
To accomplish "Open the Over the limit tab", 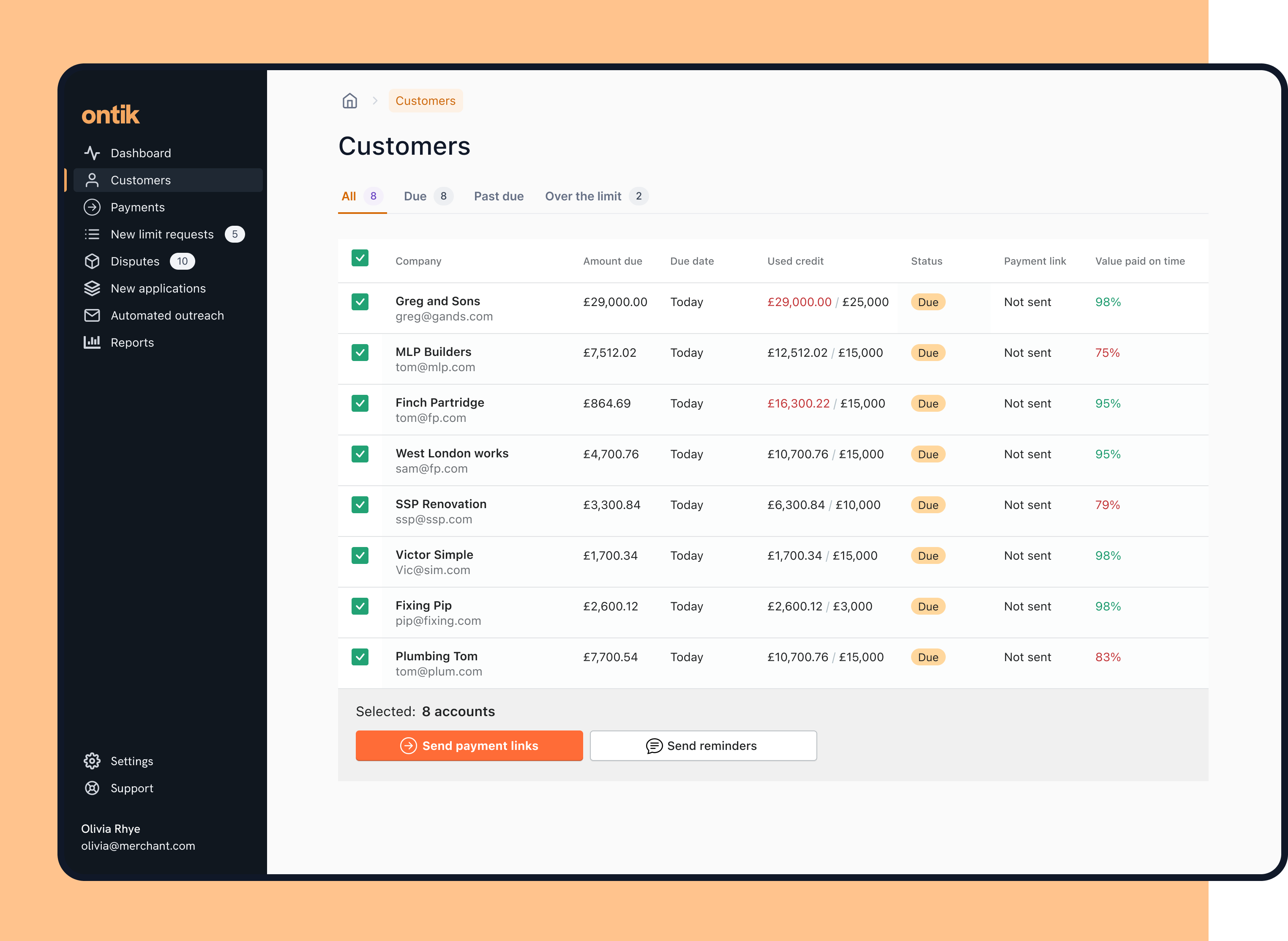I will point(583,196).
